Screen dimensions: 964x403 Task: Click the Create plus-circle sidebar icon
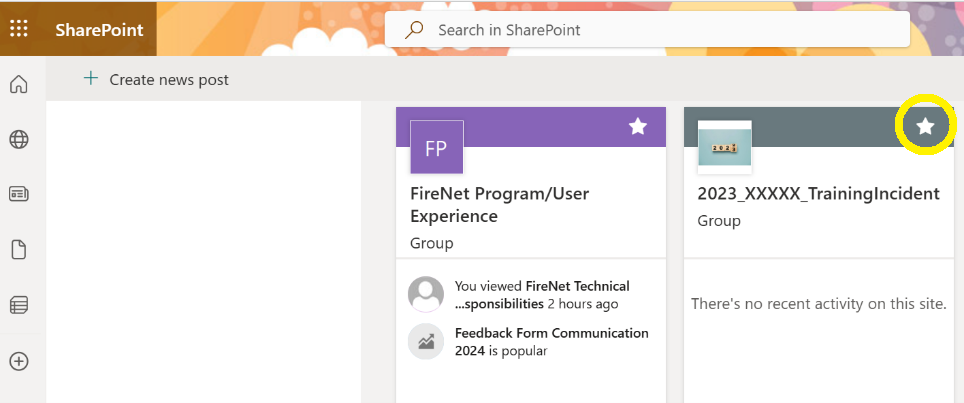(x=18, y=361)
